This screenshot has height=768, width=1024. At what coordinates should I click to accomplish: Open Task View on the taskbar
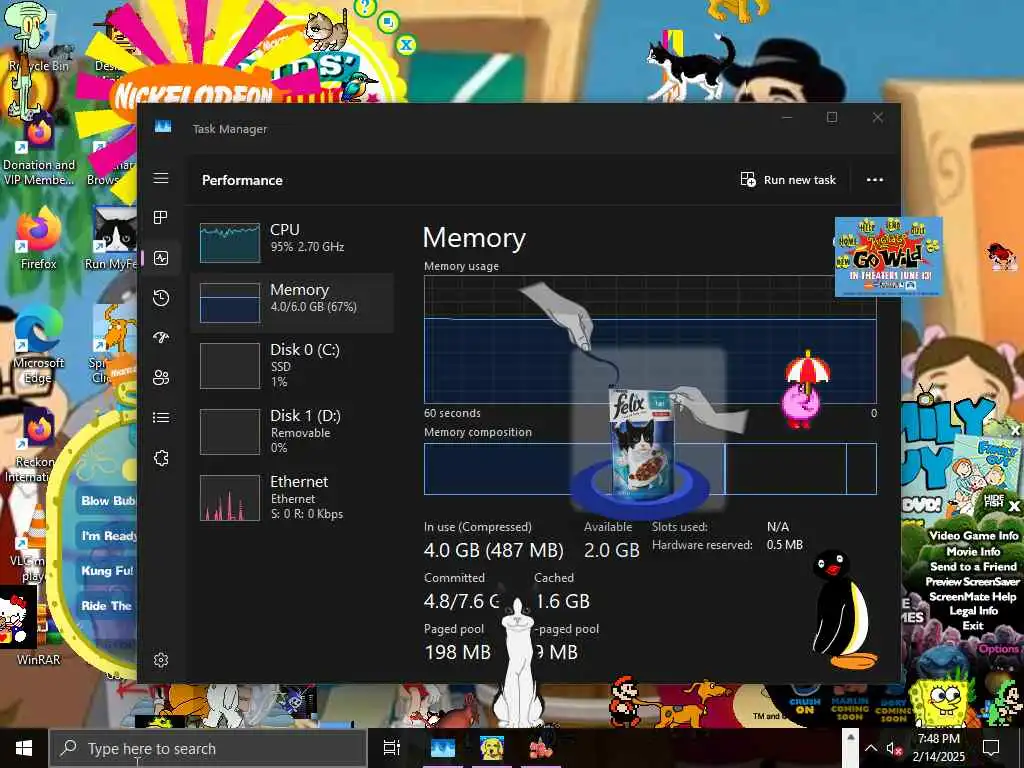[x=391, y=748]
